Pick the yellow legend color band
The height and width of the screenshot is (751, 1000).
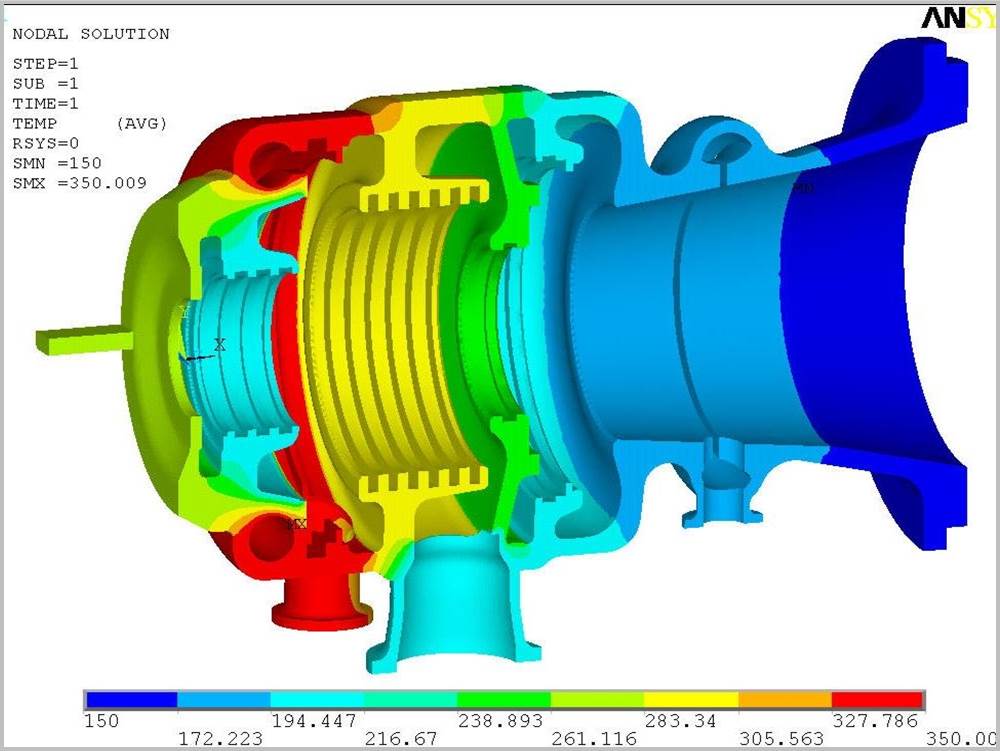pos(691,699)
